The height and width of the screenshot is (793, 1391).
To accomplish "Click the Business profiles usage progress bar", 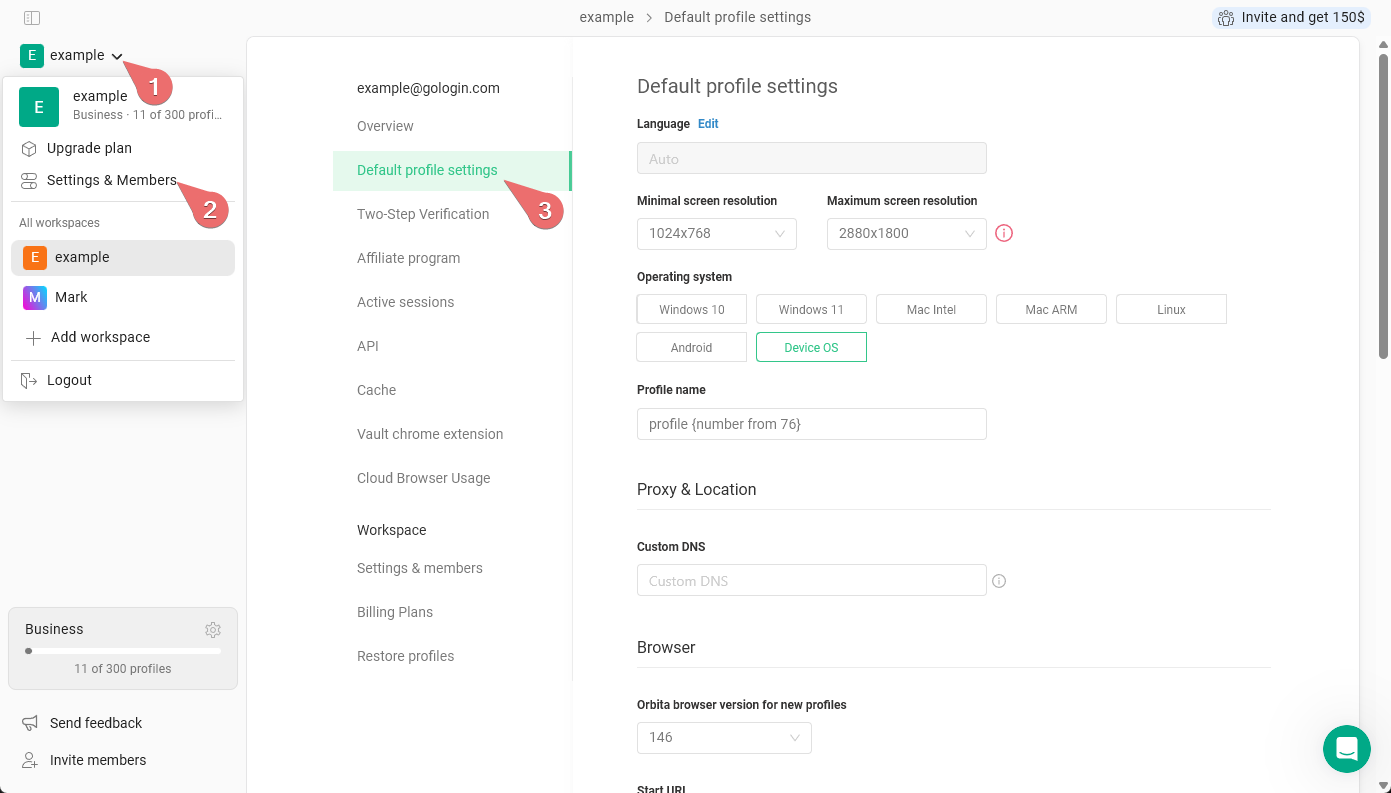I will (123, 651).
